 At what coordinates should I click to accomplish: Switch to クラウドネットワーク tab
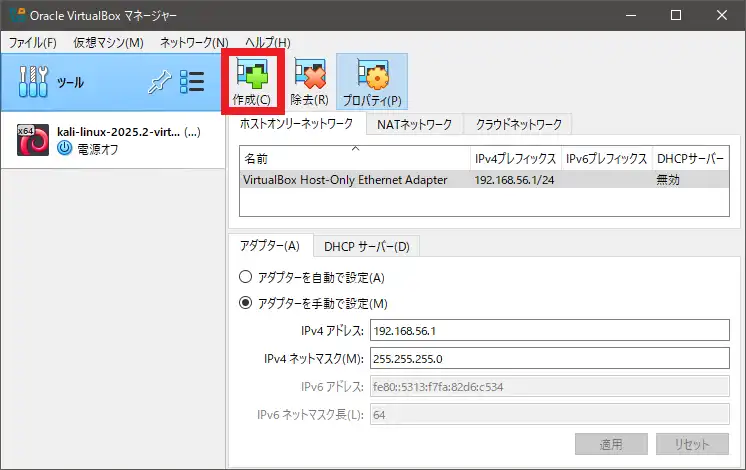coord(519,125)
